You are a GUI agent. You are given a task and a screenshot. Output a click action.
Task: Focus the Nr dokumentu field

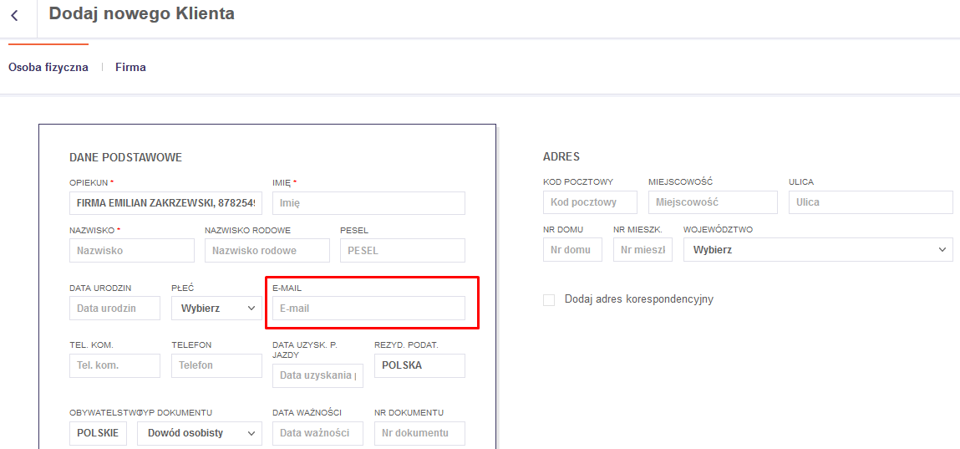(x=419, y=433)
